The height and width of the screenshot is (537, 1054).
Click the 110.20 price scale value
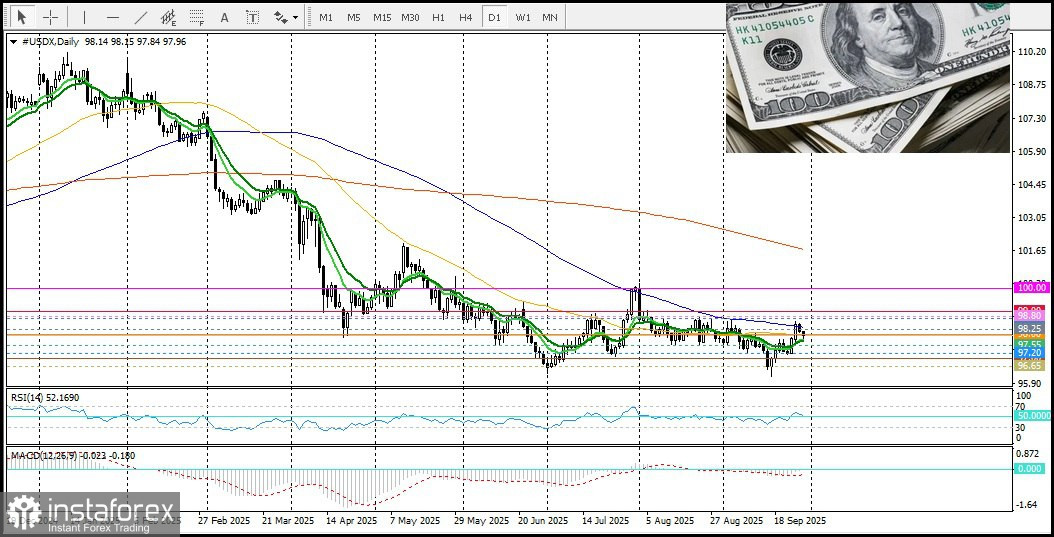[x=1032, y=52]
